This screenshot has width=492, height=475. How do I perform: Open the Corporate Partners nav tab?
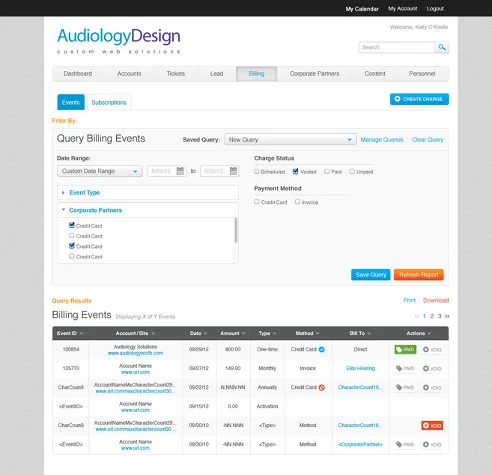point(314,74)
